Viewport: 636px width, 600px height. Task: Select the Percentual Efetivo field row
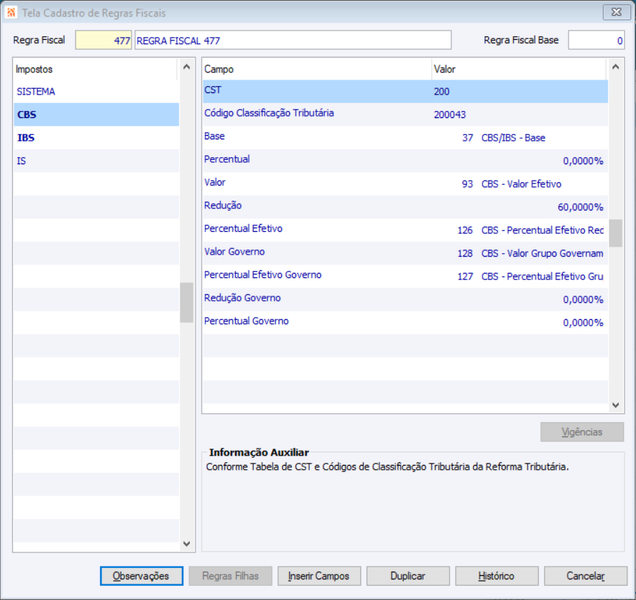click(x=405, y=230)
